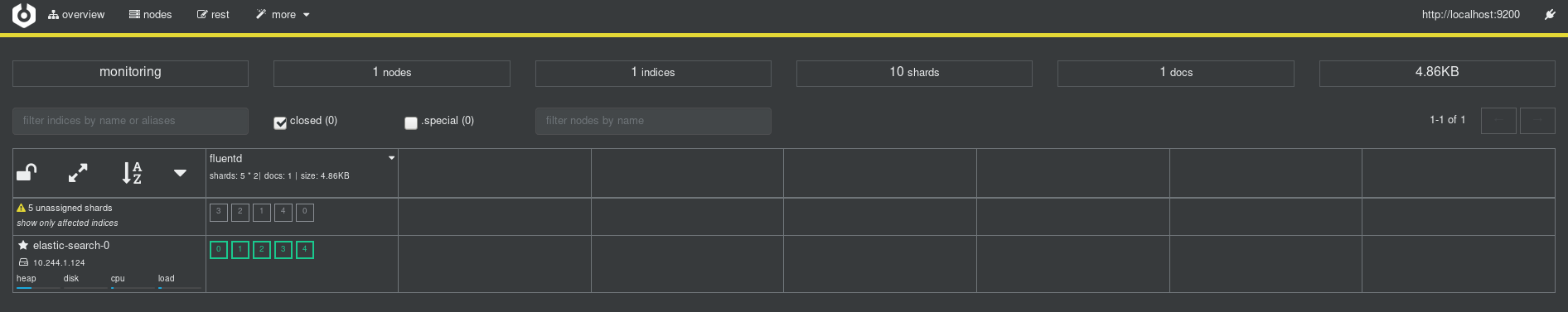This screenshot has width=1568, height=312.
Task: Click the Cerebro logo icon
Action: click(24, 15)
